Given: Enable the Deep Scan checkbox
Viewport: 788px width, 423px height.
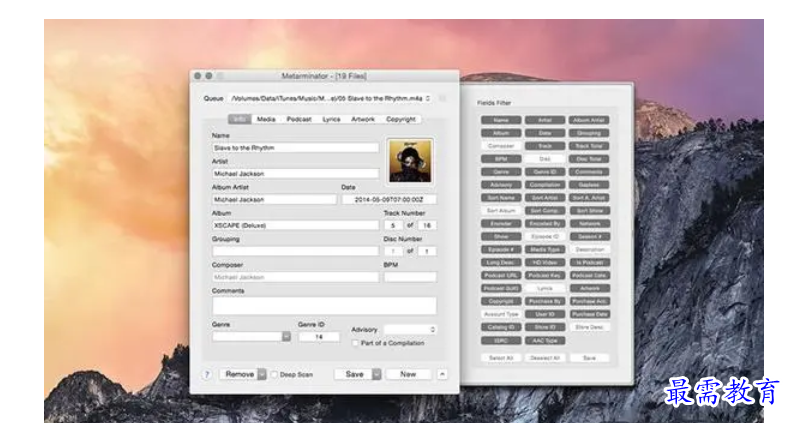Looking at the screenshot, I should coord(275,375).
